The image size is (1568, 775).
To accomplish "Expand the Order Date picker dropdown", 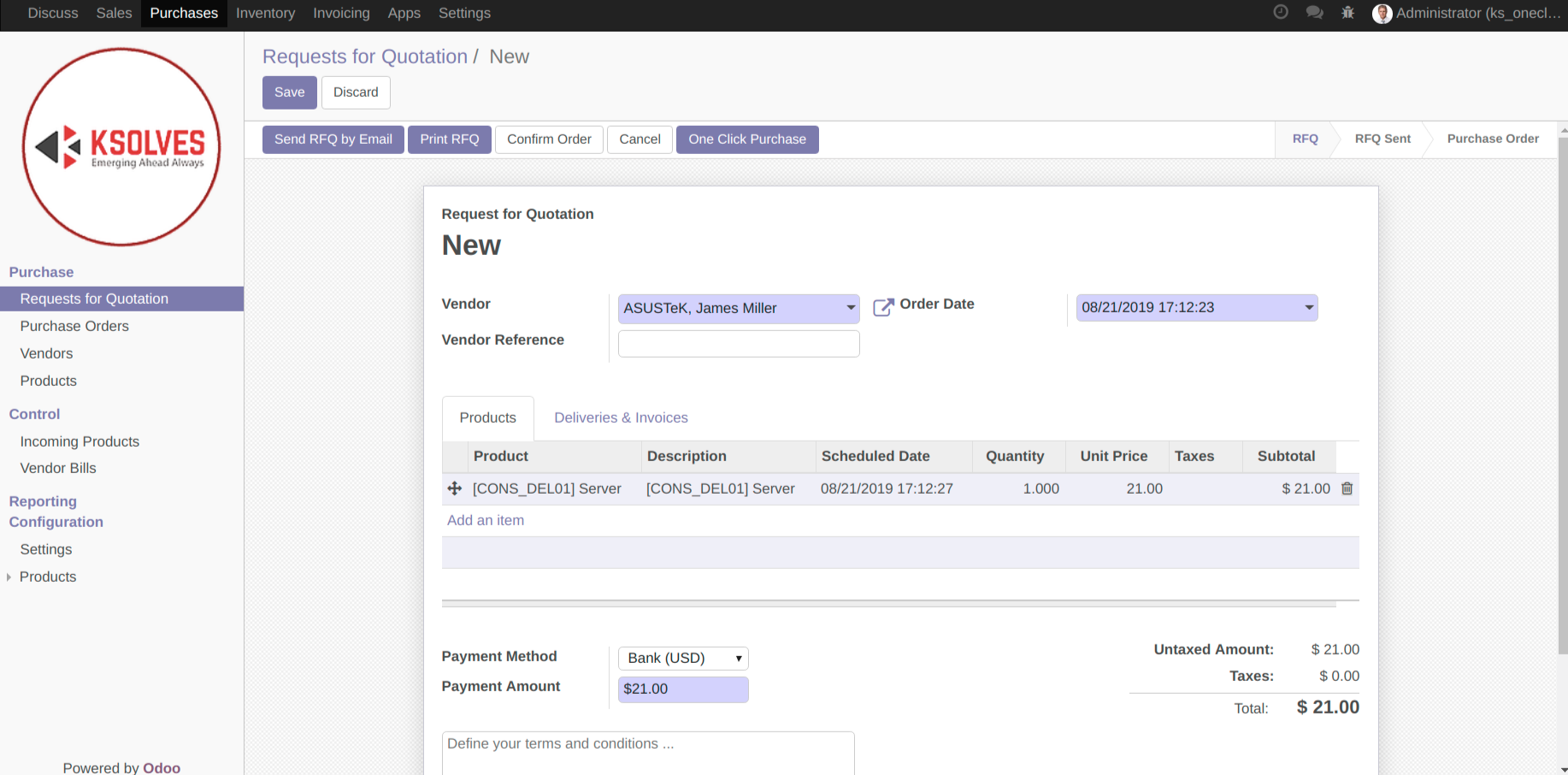I will 1308,308.
